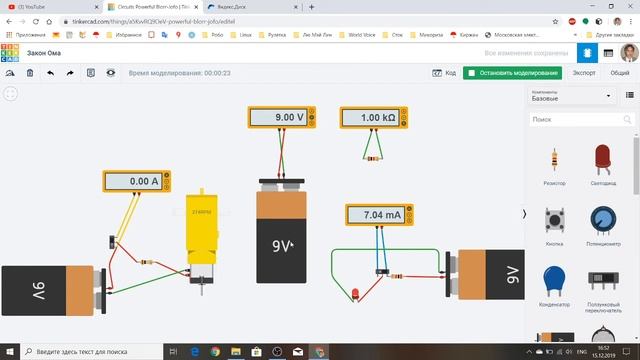
Task: Toggle slide switch under 7.04 mA meter
Action: pos(382,272)
